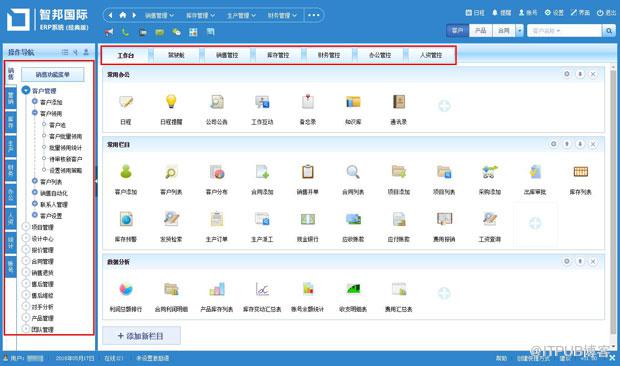
Task: Open the 公司公告 icon
Action: pyautogui.click(x=217, y=102)
